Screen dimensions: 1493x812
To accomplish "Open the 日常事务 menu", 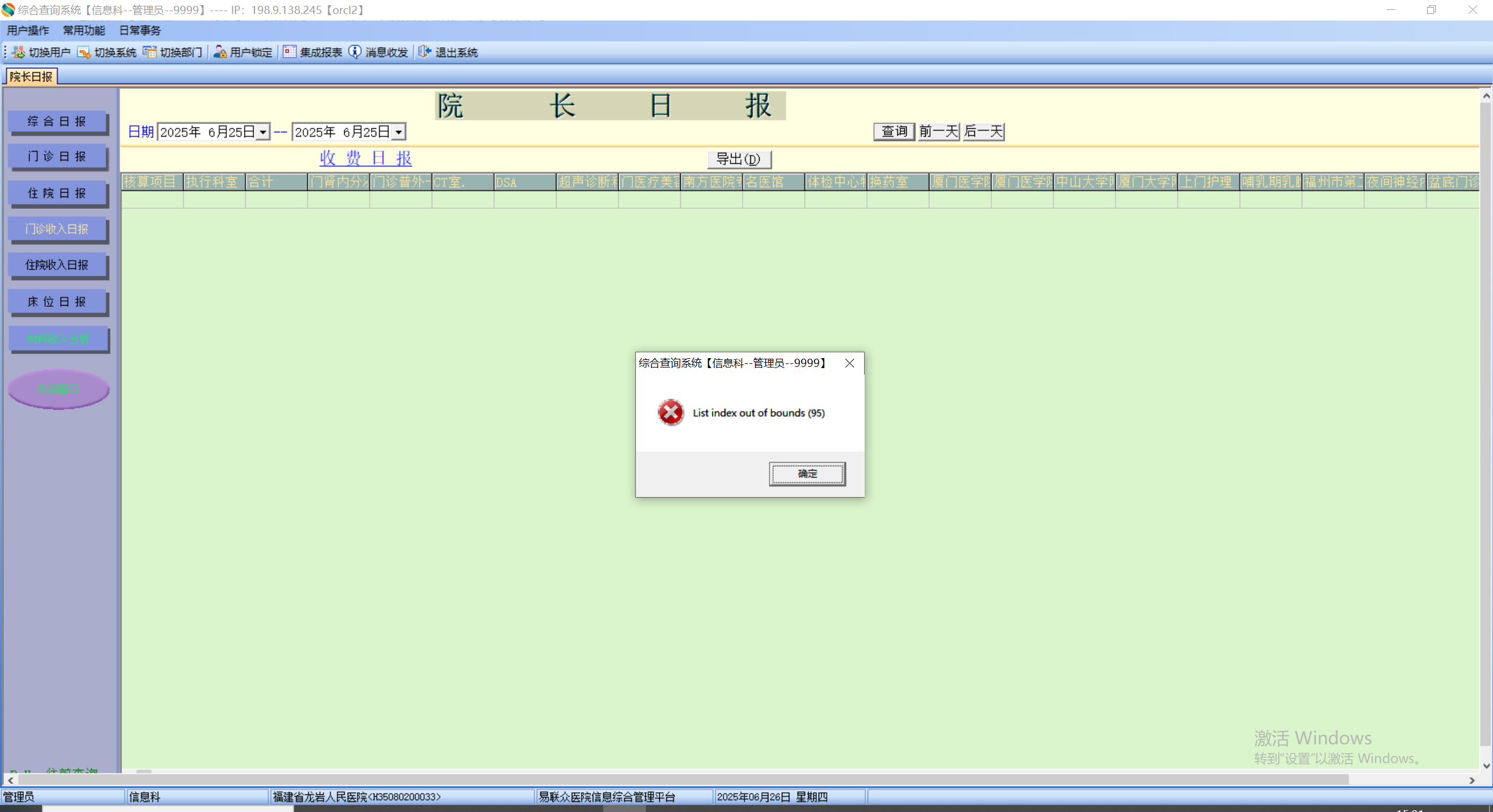I will [140, 30].
